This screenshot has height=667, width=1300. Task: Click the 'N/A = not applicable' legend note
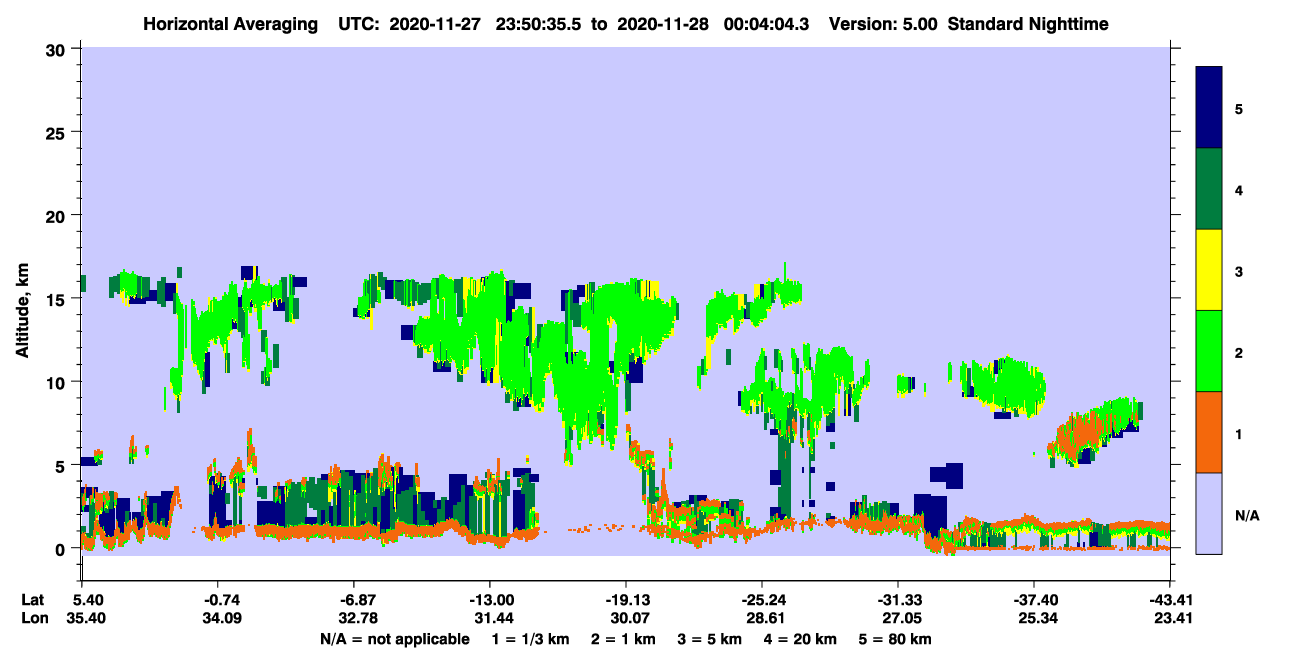tap(394, 639)
